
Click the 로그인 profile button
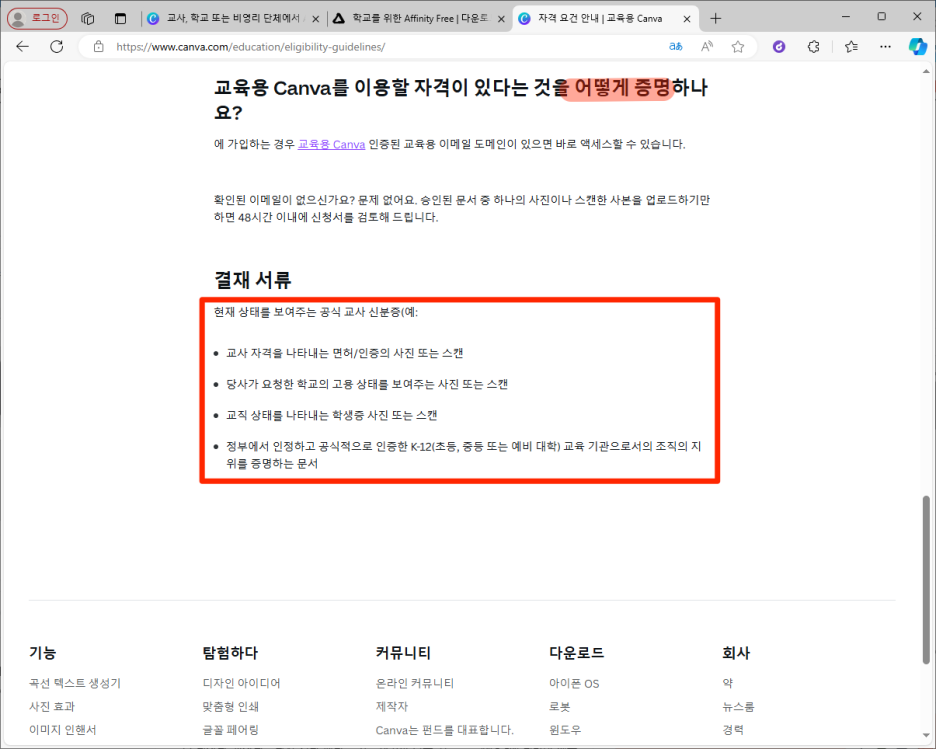tap(37, 19)
